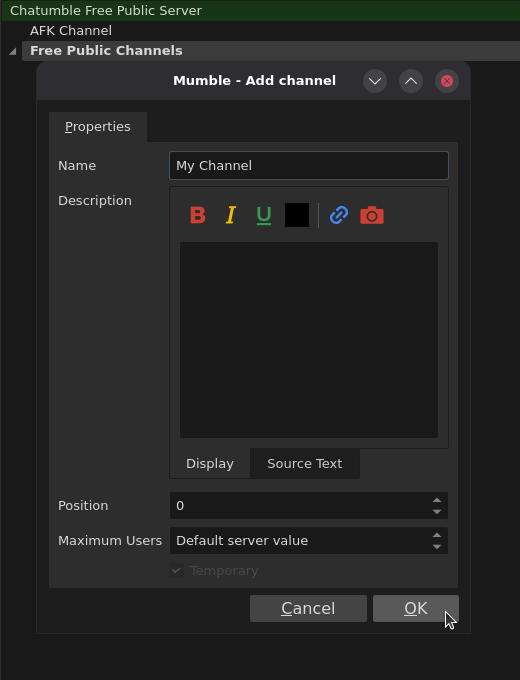520x680 pixels.
Task: Increase the Position value with up arrow
Action: point(437,500)
